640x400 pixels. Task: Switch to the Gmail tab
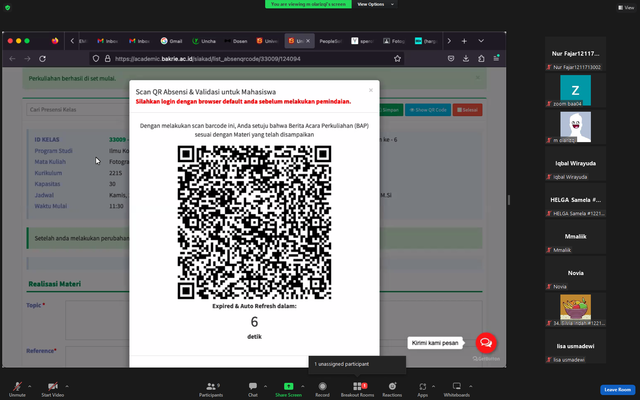coord(171,41)
